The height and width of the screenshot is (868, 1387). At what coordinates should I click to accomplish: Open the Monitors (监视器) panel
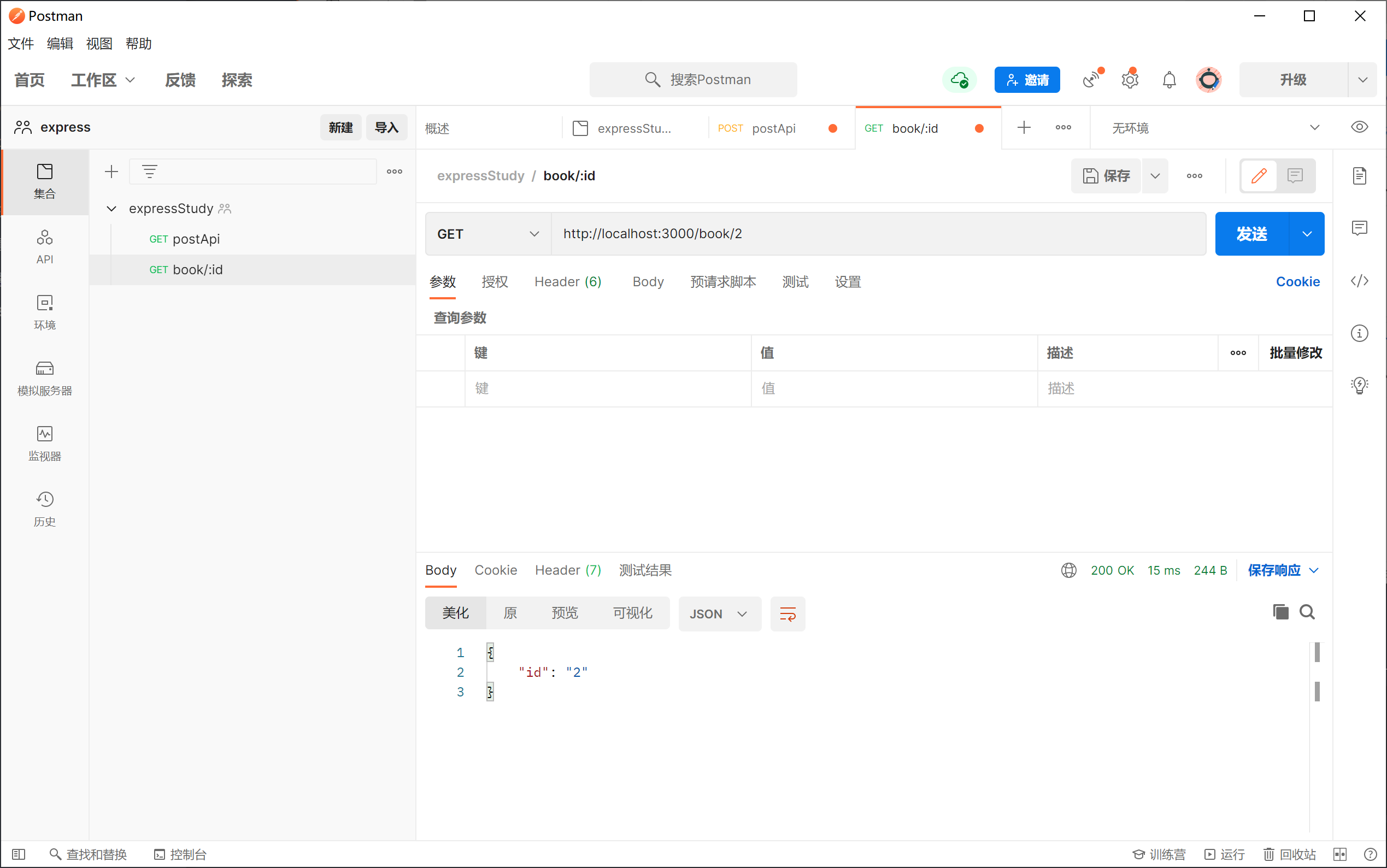point(45,444)
